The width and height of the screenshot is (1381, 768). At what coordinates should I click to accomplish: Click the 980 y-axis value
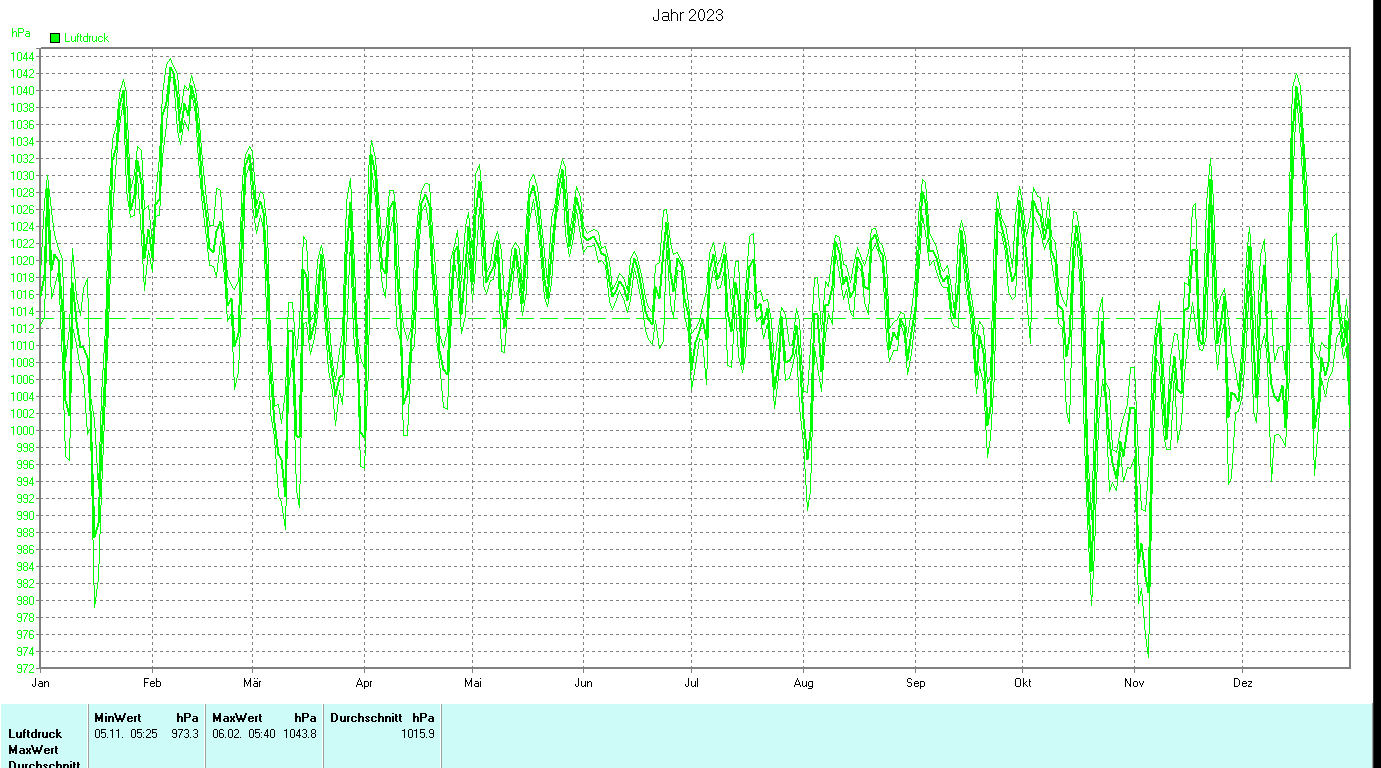pyautogui.click(x=27, y=600)
